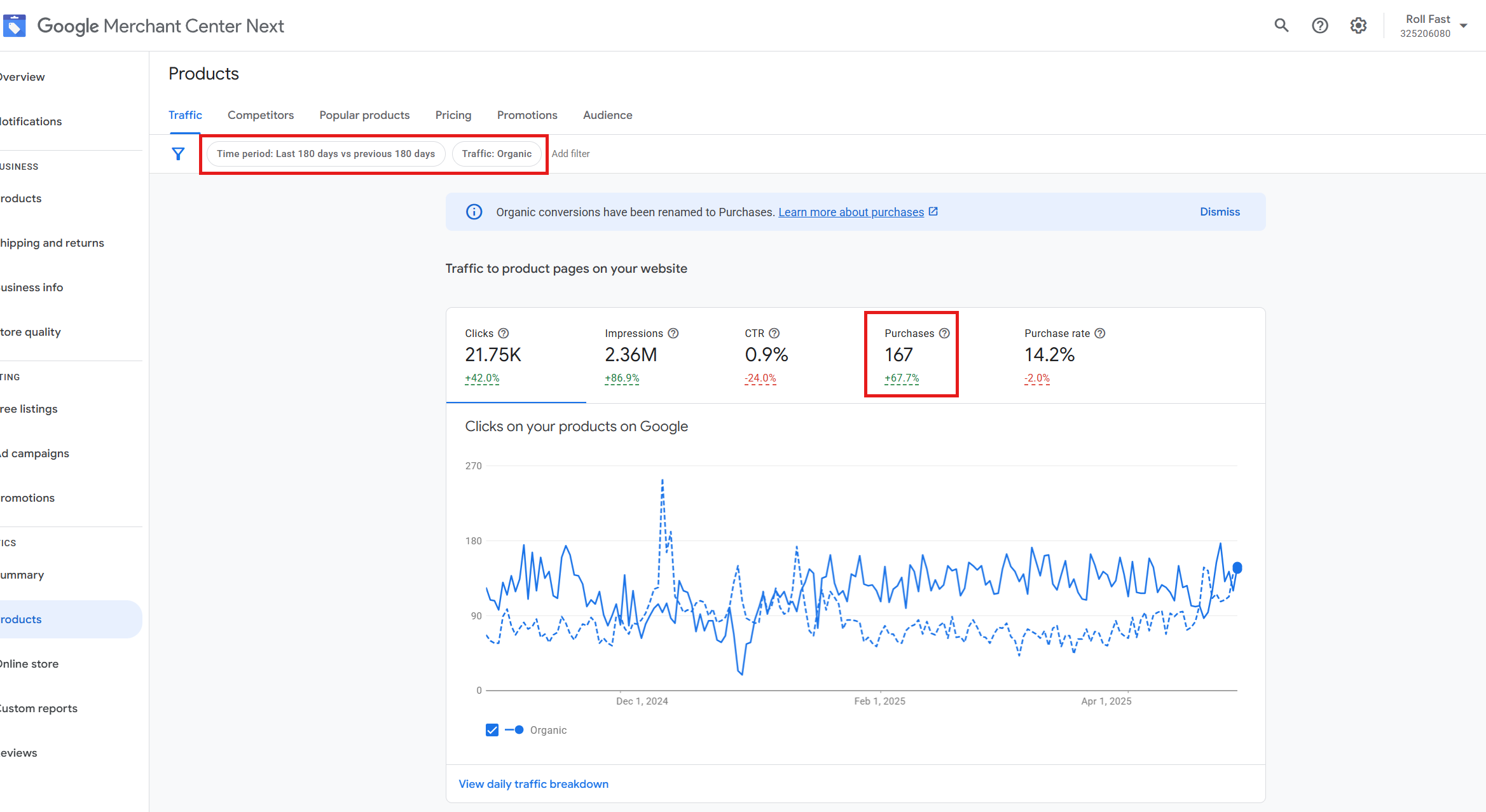Click the +86.9% change under Impressions

(622, 378)
